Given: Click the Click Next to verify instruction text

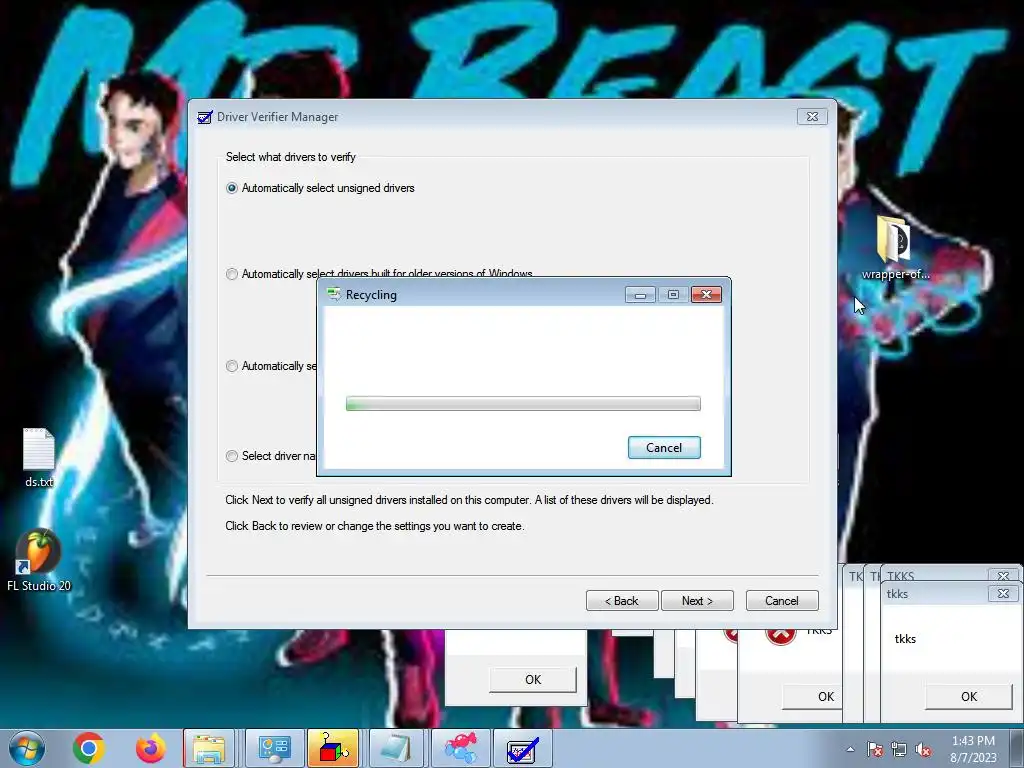Looking at the screenshot, I should click(469, 500).
